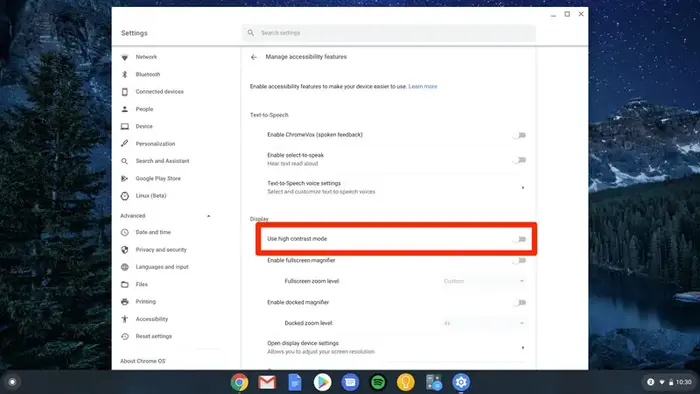This screenshot has width=700, height=394.
Task: Open the calculator-style app in the shelf
Action: pos(433,382)
